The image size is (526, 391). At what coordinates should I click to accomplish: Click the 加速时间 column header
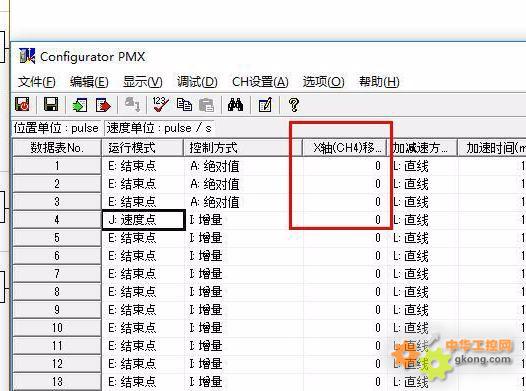(x=492, y=148)
